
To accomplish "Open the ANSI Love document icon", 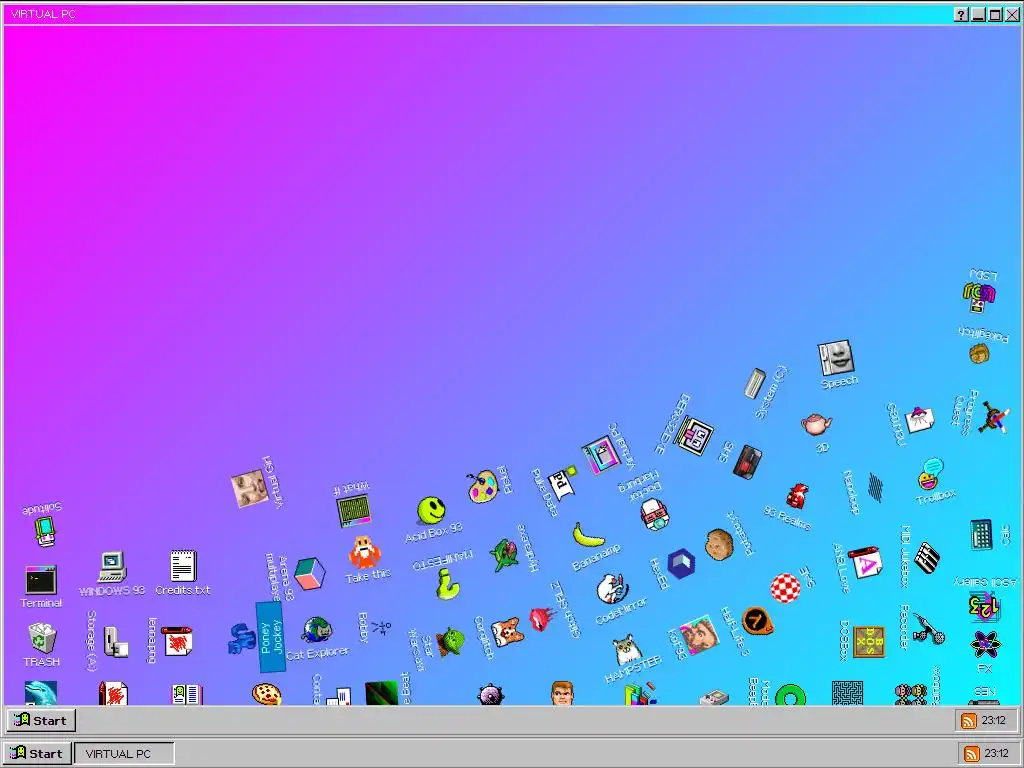I will pyautogui.click(x=865, y=563).
